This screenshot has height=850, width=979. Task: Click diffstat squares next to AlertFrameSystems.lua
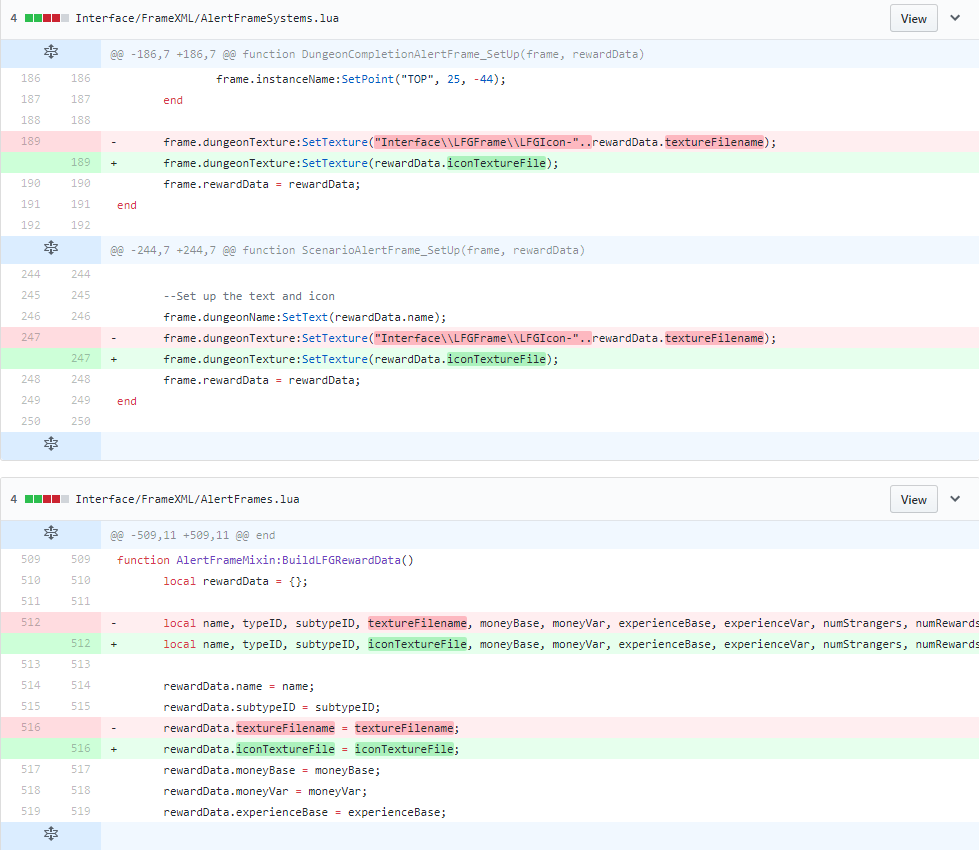coord(47,18)
